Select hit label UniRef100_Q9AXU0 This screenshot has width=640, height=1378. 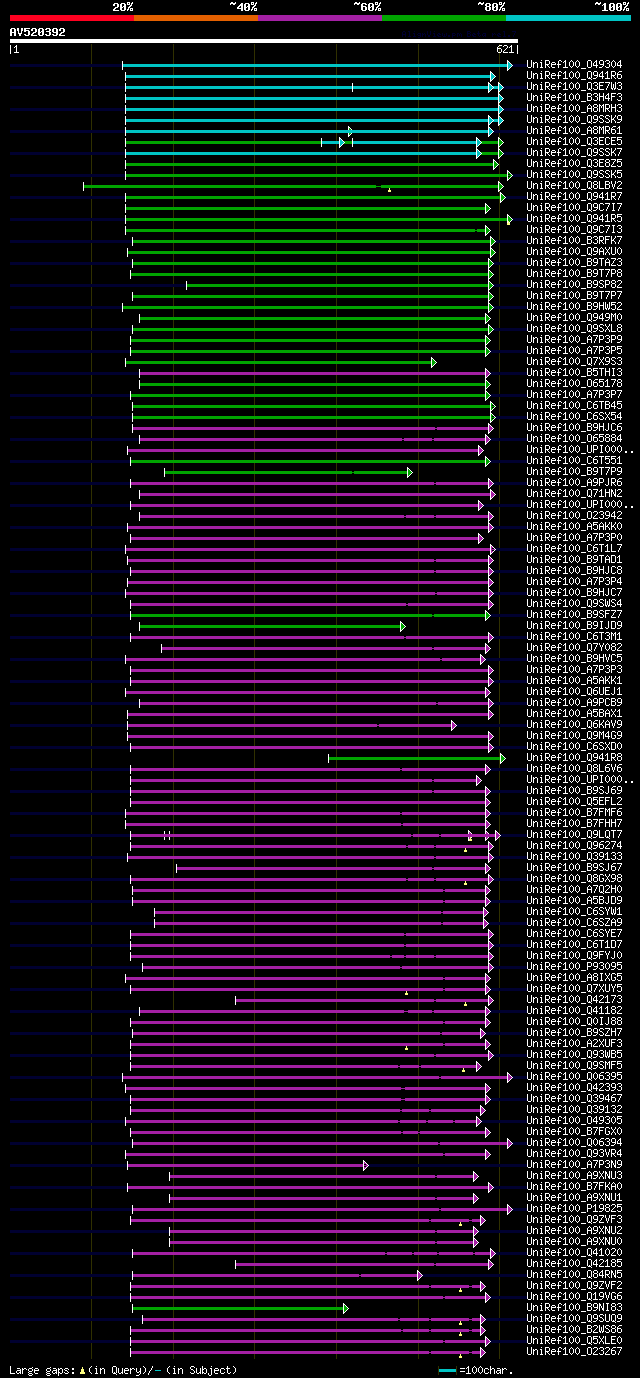click(574, 252)
